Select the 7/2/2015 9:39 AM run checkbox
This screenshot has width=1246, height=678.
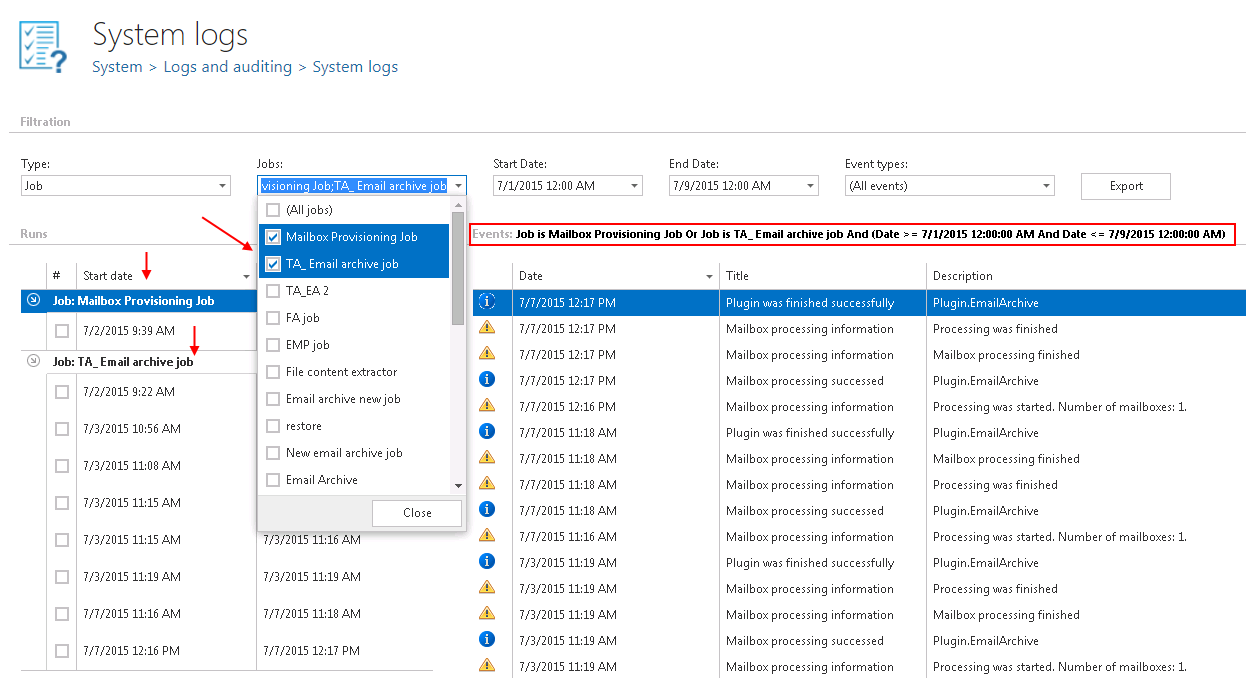[62, 330]
